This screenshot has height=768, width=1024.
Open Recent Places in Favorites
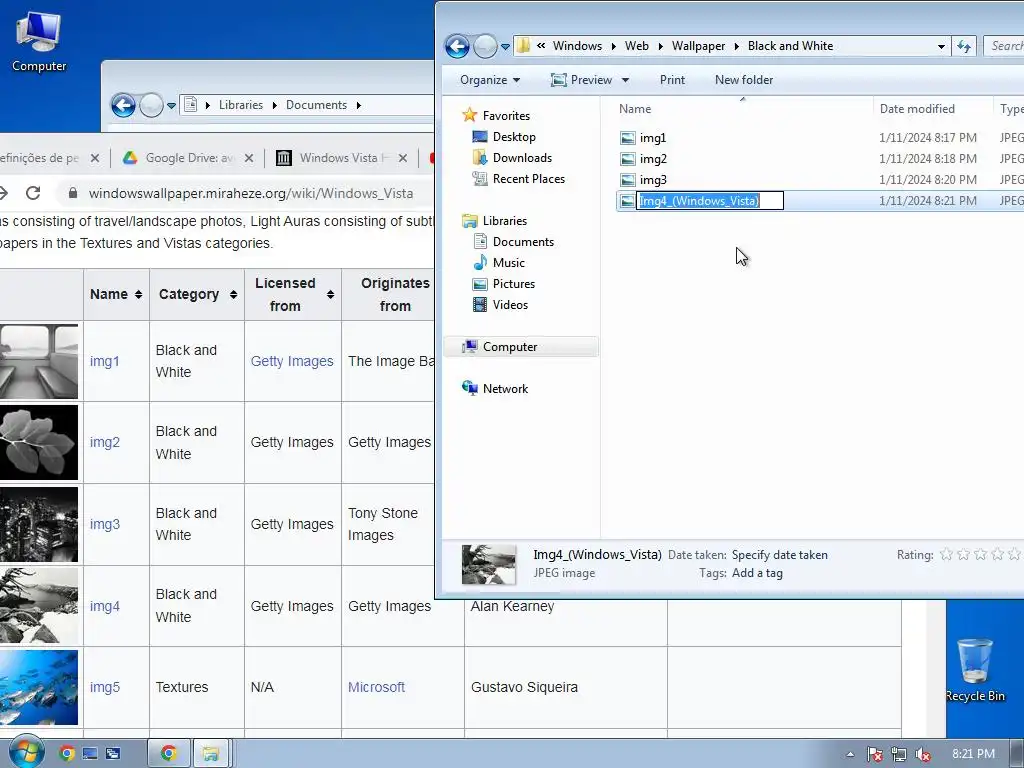point(528,179)
